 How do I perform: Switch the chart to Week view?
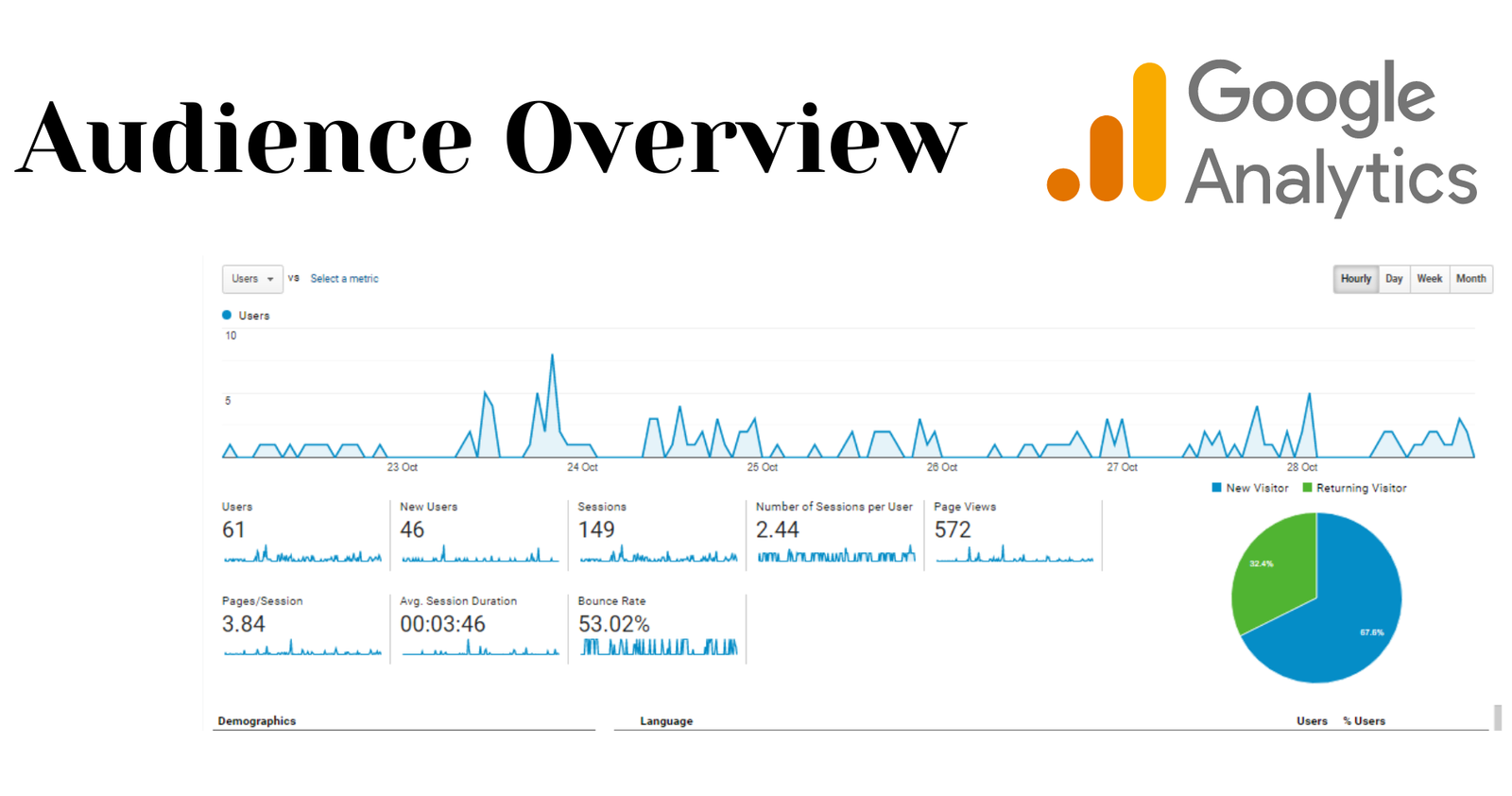(1430, 279)
